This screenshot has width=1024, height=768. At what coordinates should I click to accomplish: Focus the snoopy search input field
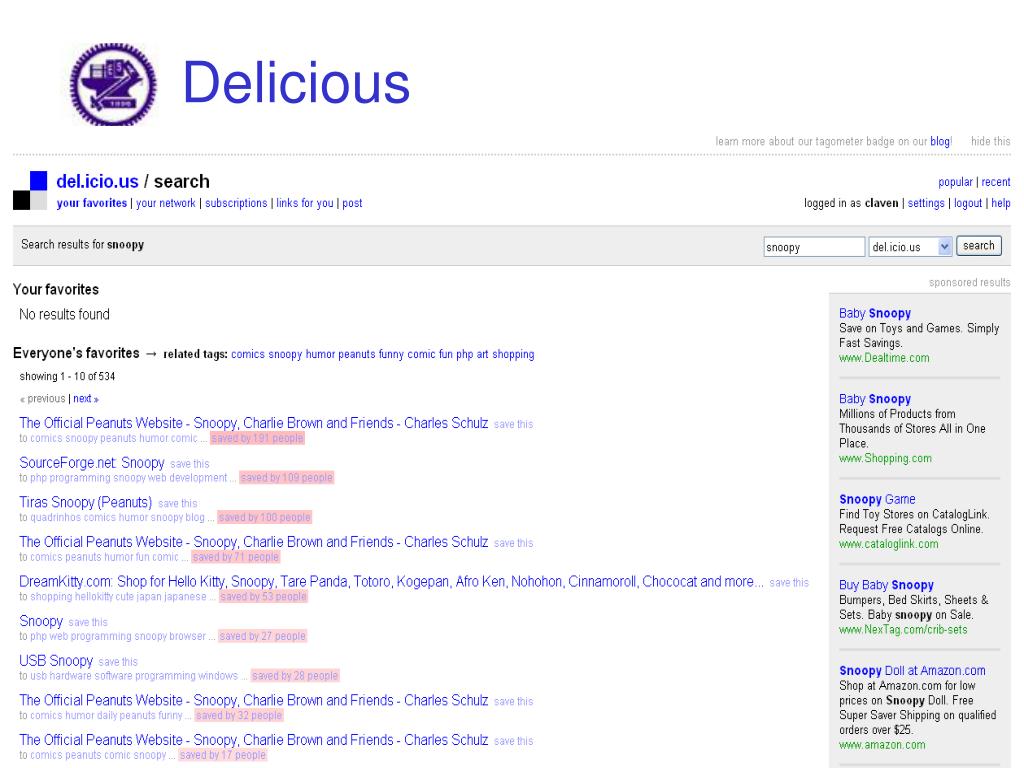pyautogui.click(x=814, y=247)
